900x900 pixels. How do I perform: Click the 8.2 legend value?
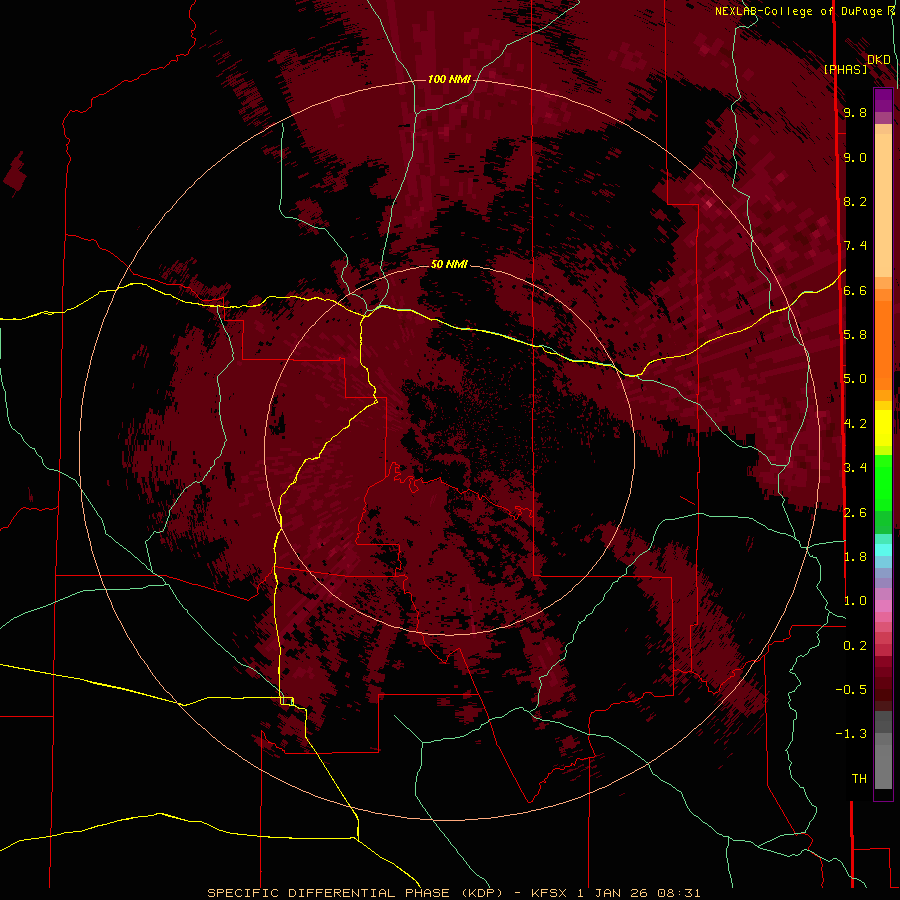pyautogui.click(x=855, y=201)
